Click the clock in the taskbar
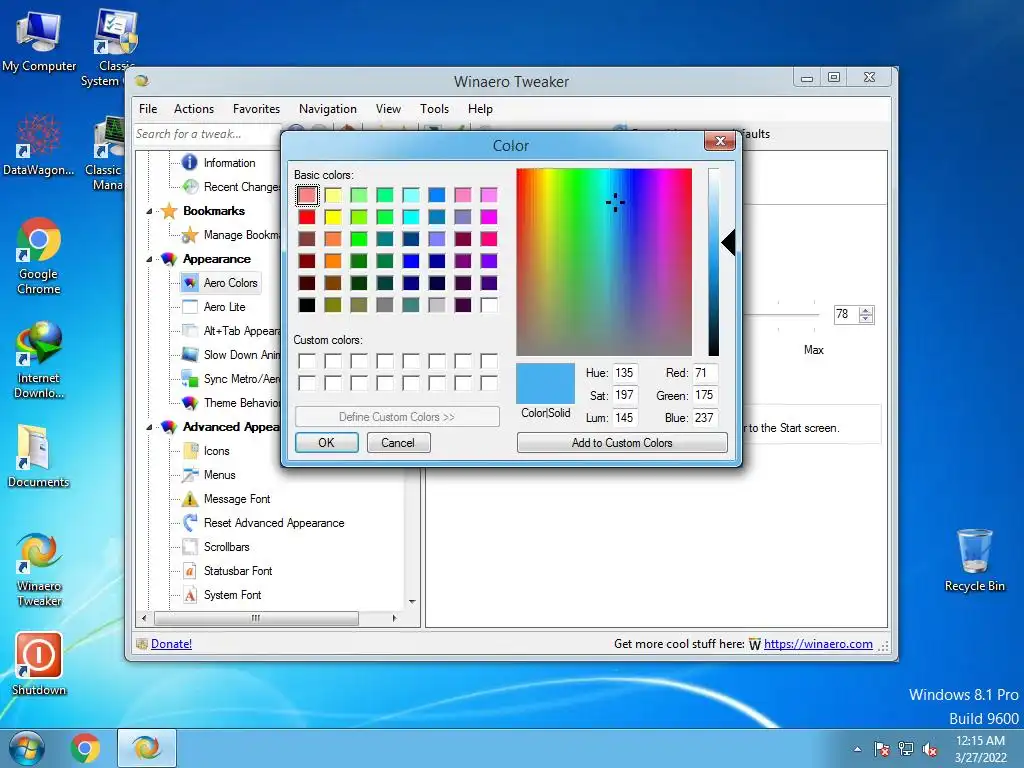Screen dimensions: 1024x768 coord(980,749)
